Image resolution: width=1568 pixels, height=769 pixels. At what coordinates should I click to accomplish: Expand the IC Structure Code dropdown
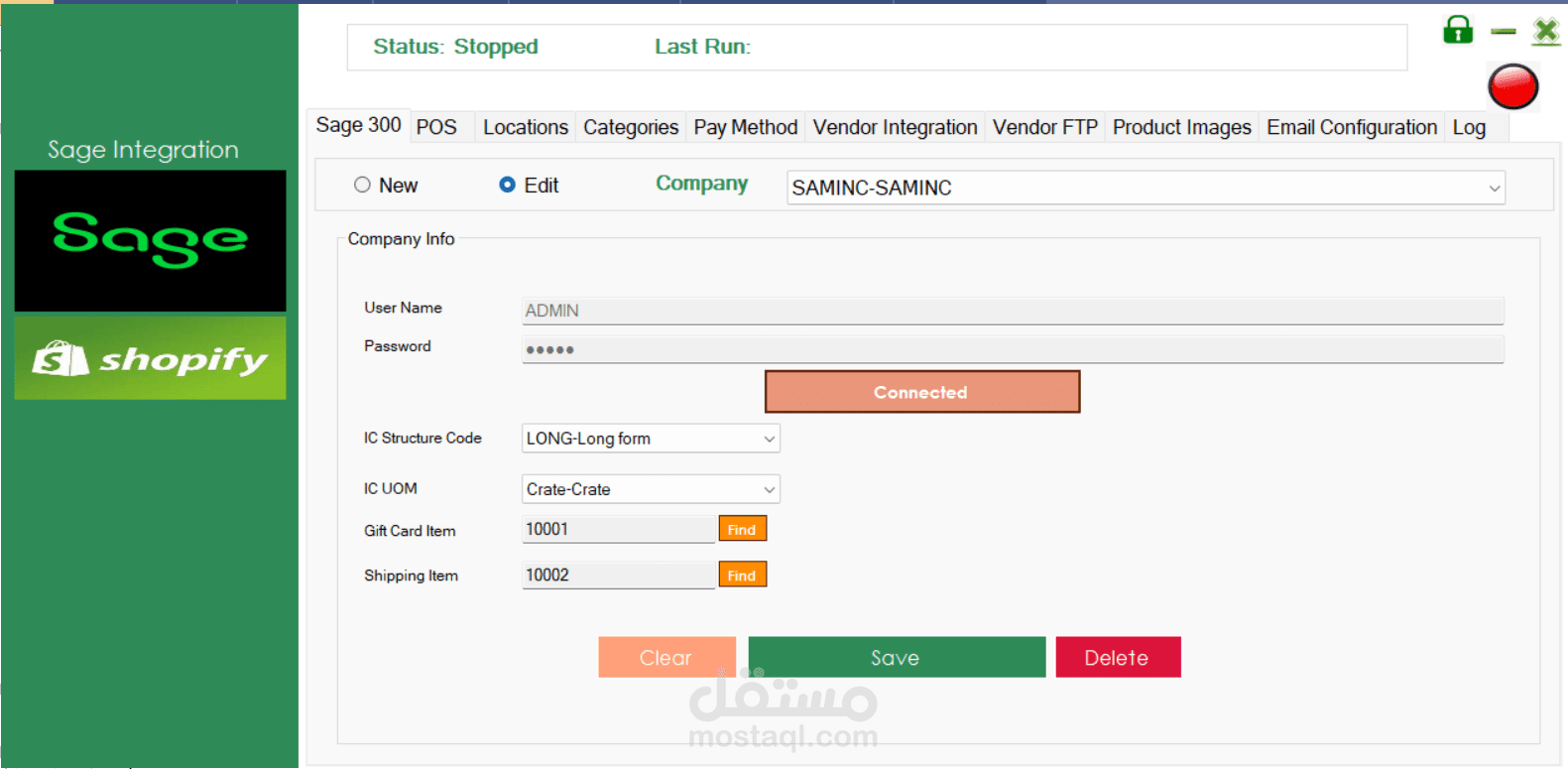pos(651,439)
